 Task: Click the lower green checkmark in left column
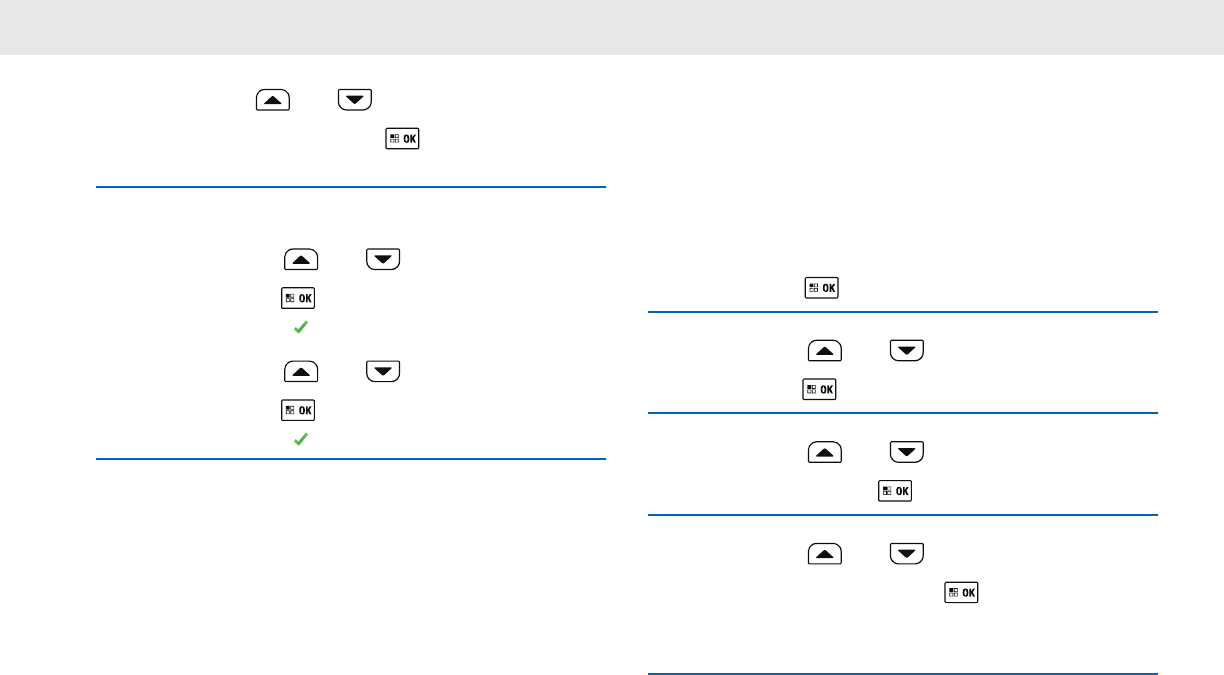tap(299, 439)
